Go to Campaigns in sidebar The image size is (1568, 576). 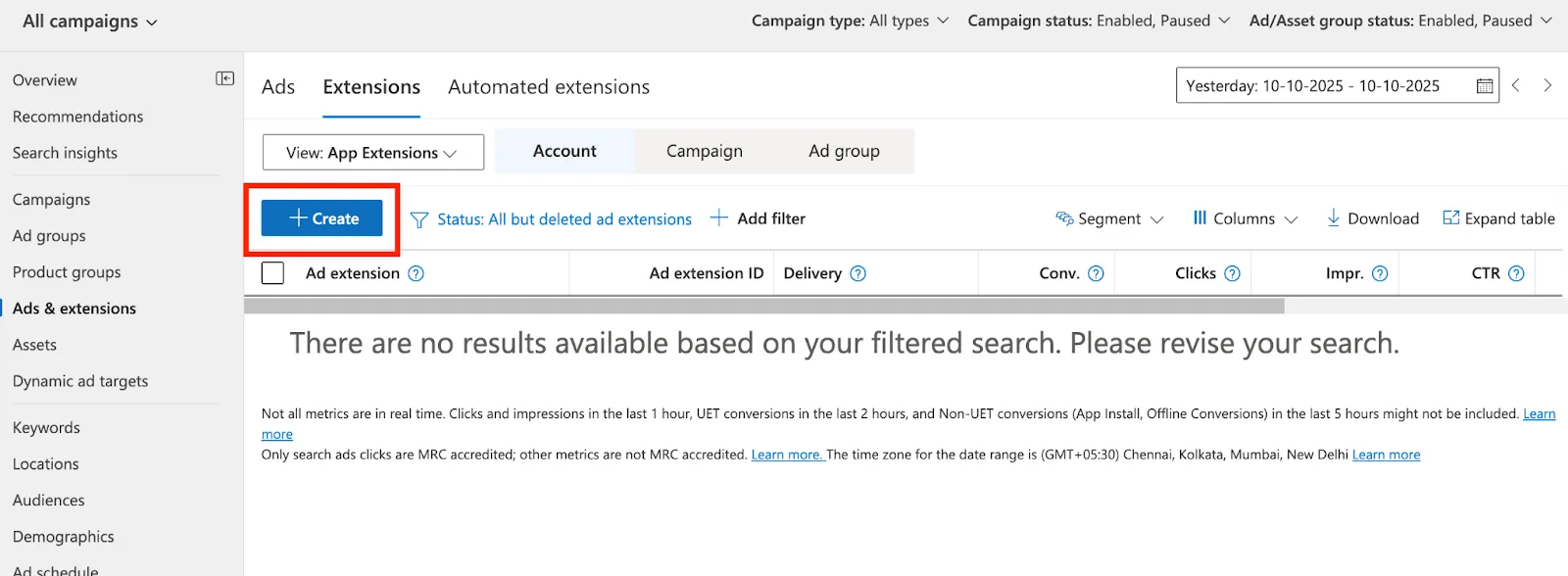click(51, 200)
